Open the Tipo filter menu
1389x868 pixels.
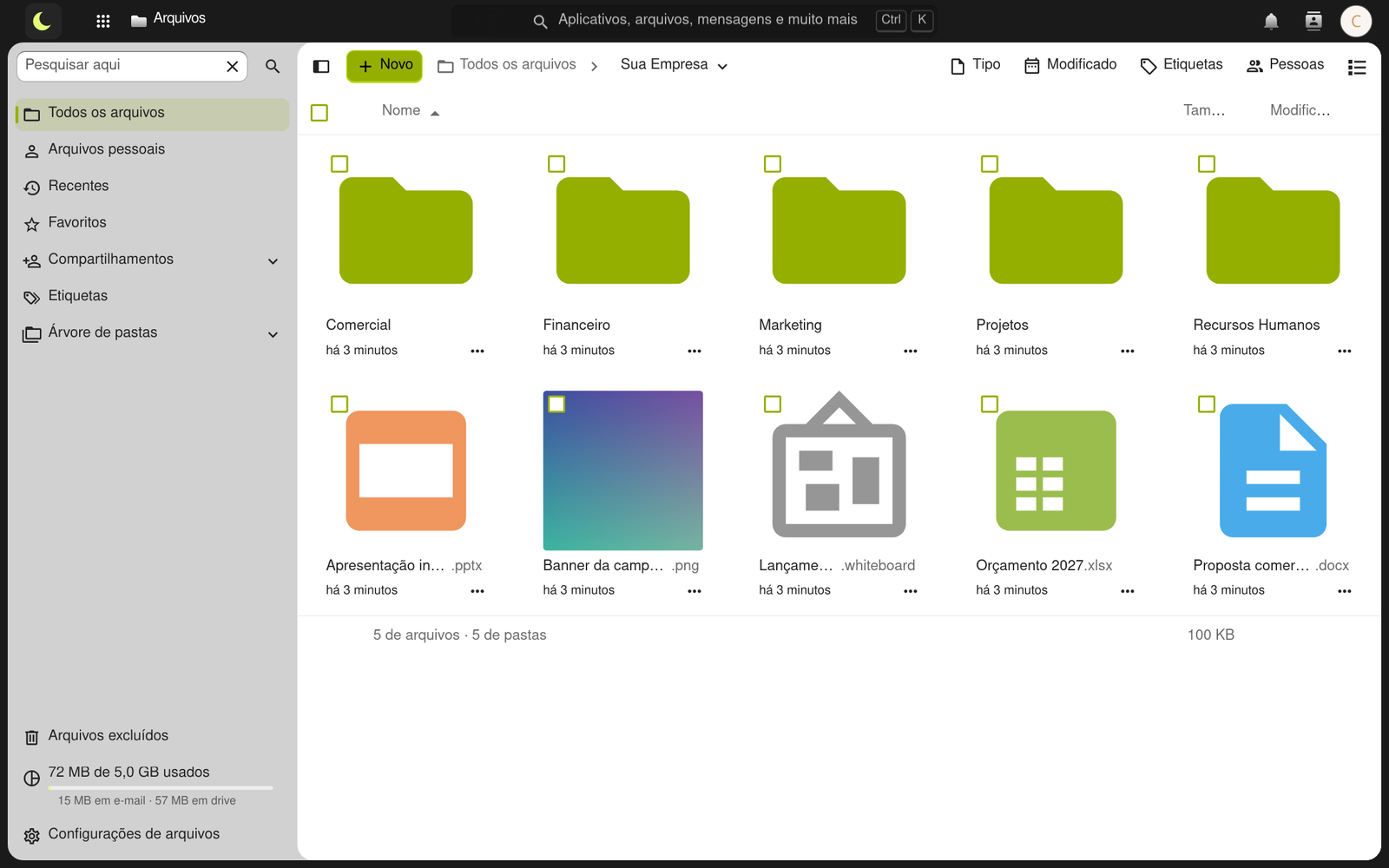coord(976,65)
